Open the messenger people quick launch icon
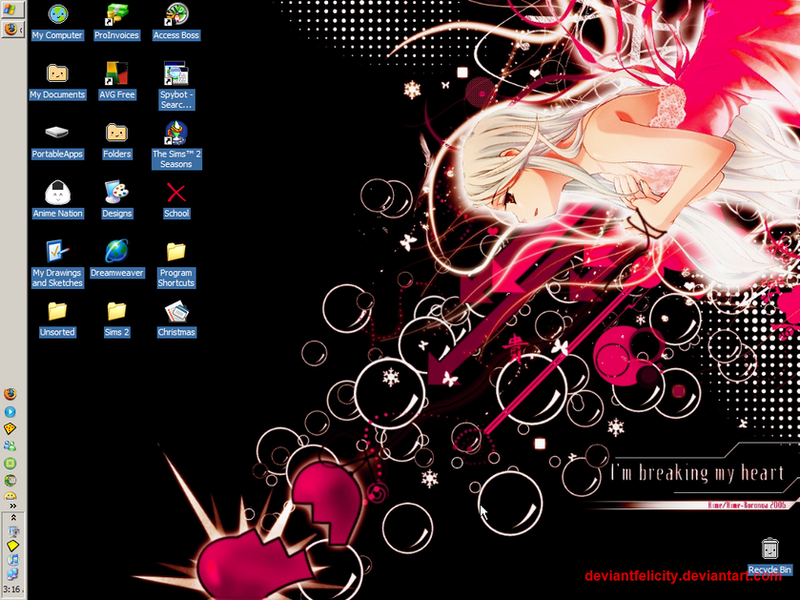Screen dimensions: 800x600 pos(10,446)
